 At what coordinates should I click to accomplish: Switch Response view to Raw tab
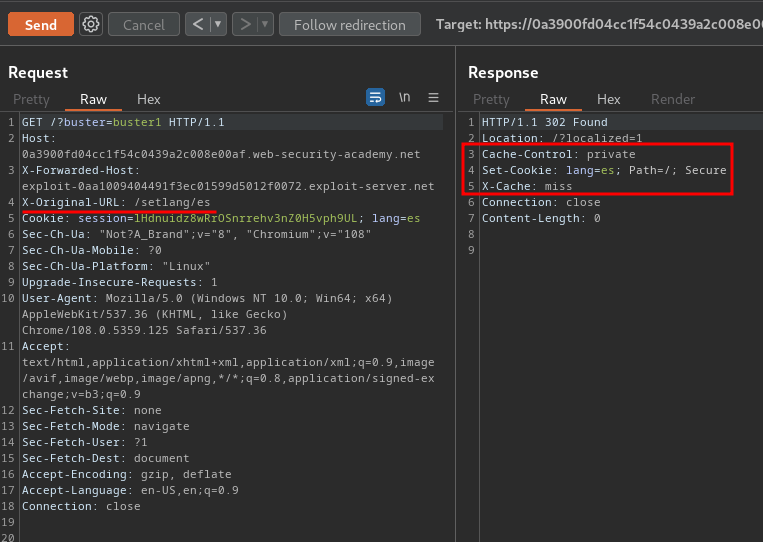553,99
